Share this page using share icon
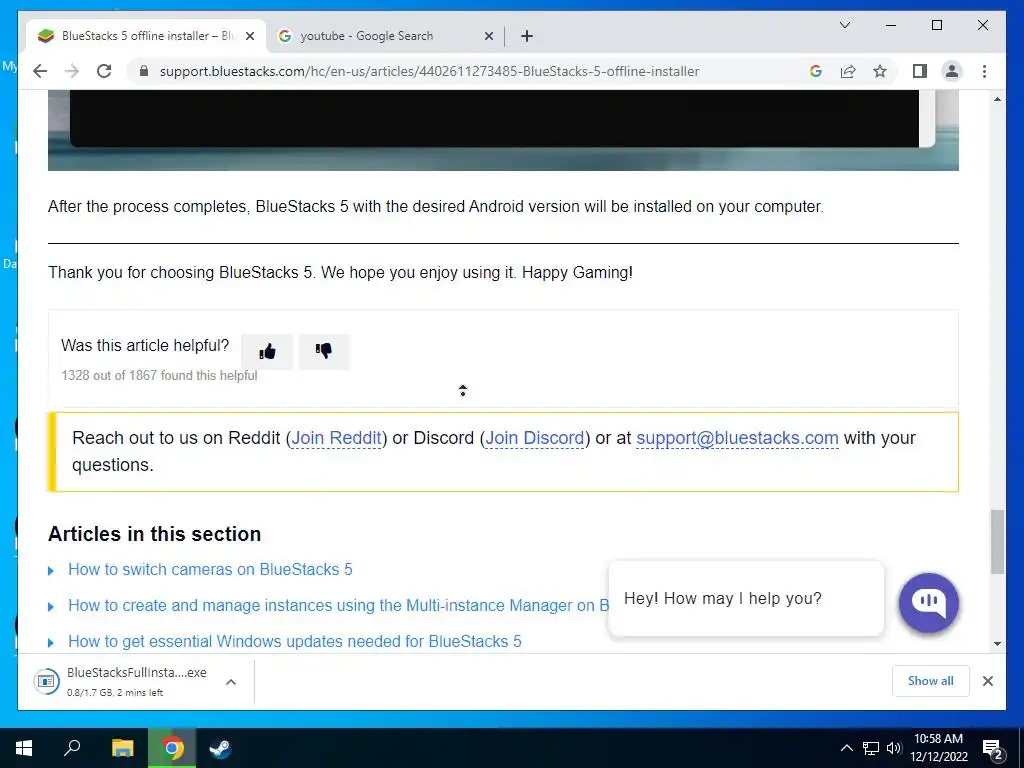Image resolution: width=1024 pixels, height=768 pixels. pos(848,71)
